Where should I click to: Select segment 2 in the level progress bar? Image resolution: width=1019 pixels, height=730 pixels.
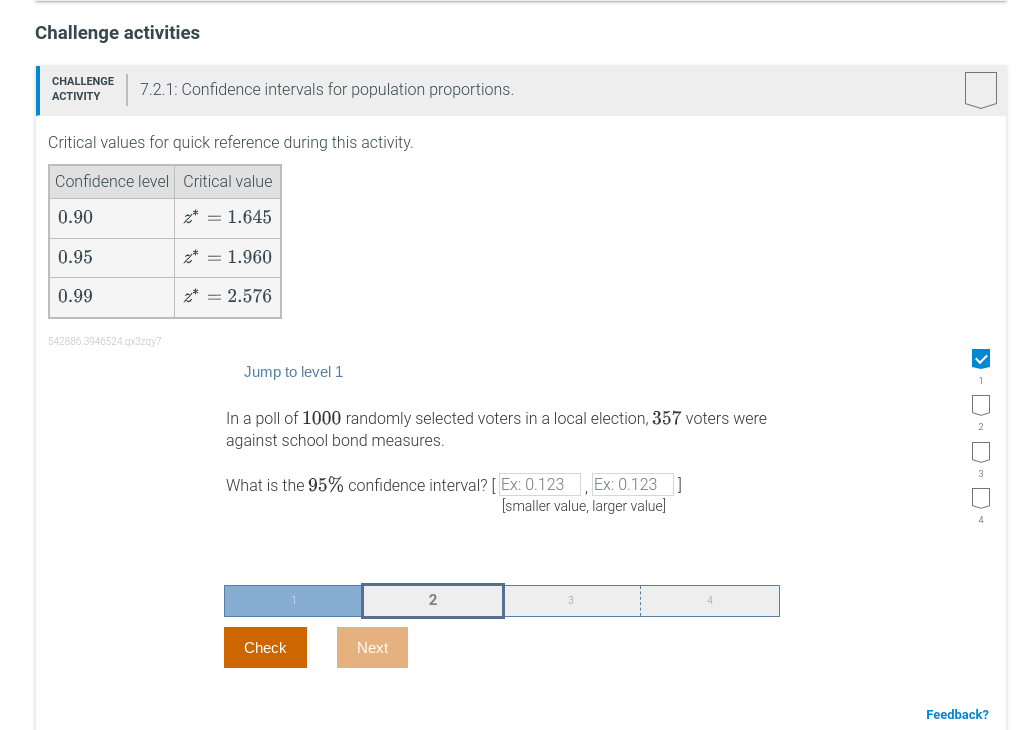[432, 600]
